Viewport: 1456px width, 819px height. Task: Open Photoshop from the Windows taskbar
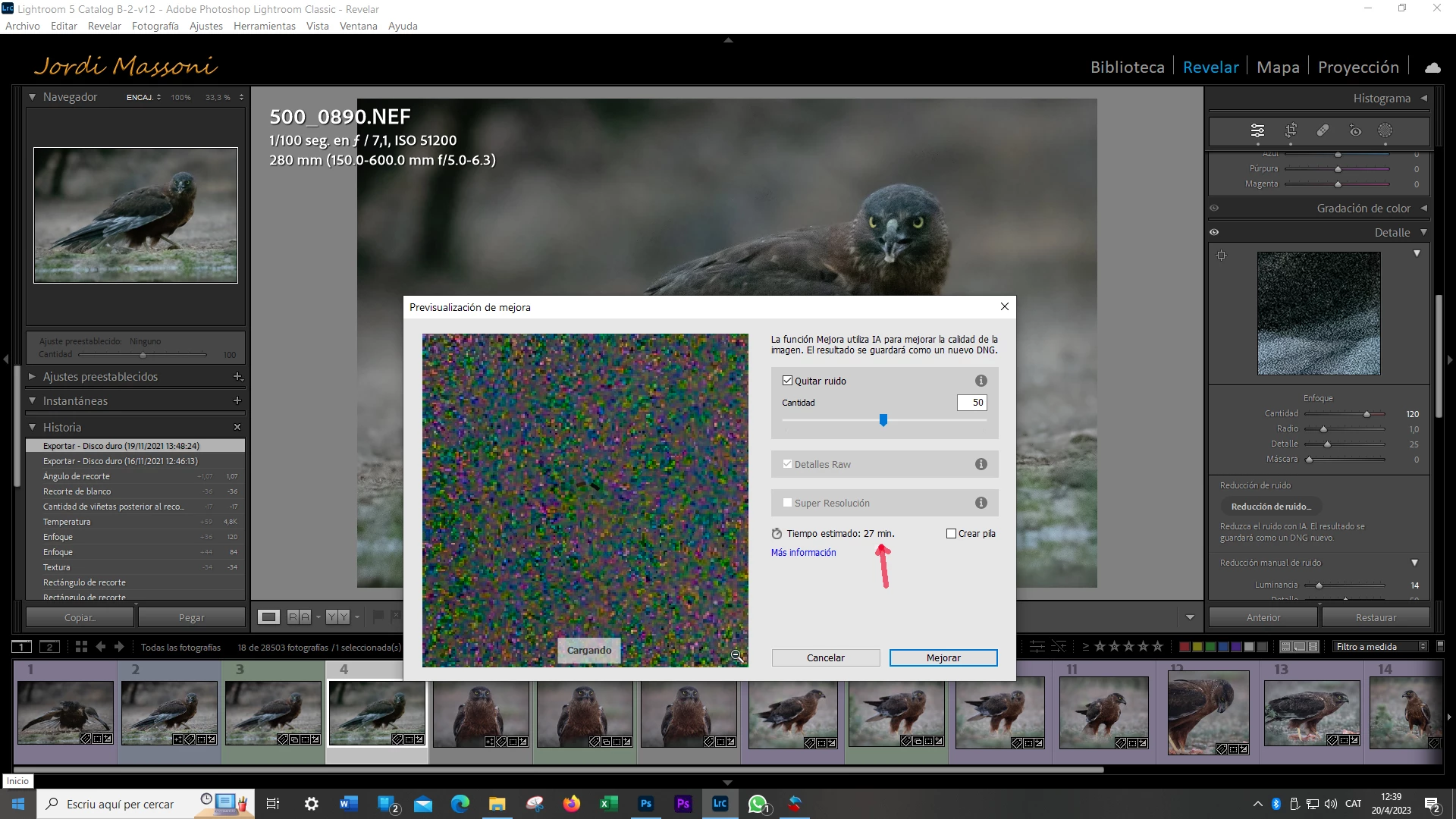coord(646,804)
